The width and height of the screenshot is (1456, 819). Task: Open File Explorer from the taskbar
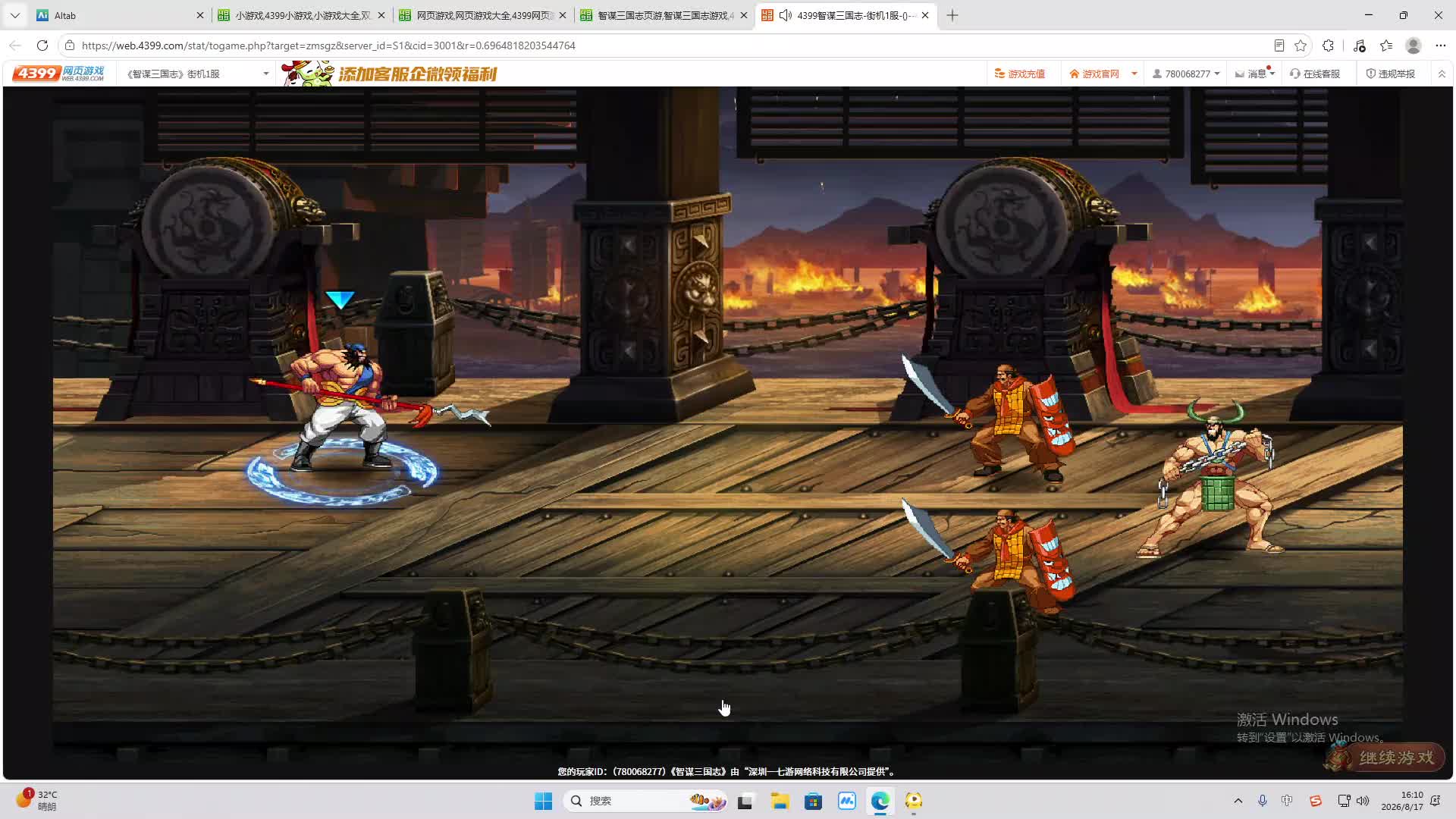(x=780, y=801)
